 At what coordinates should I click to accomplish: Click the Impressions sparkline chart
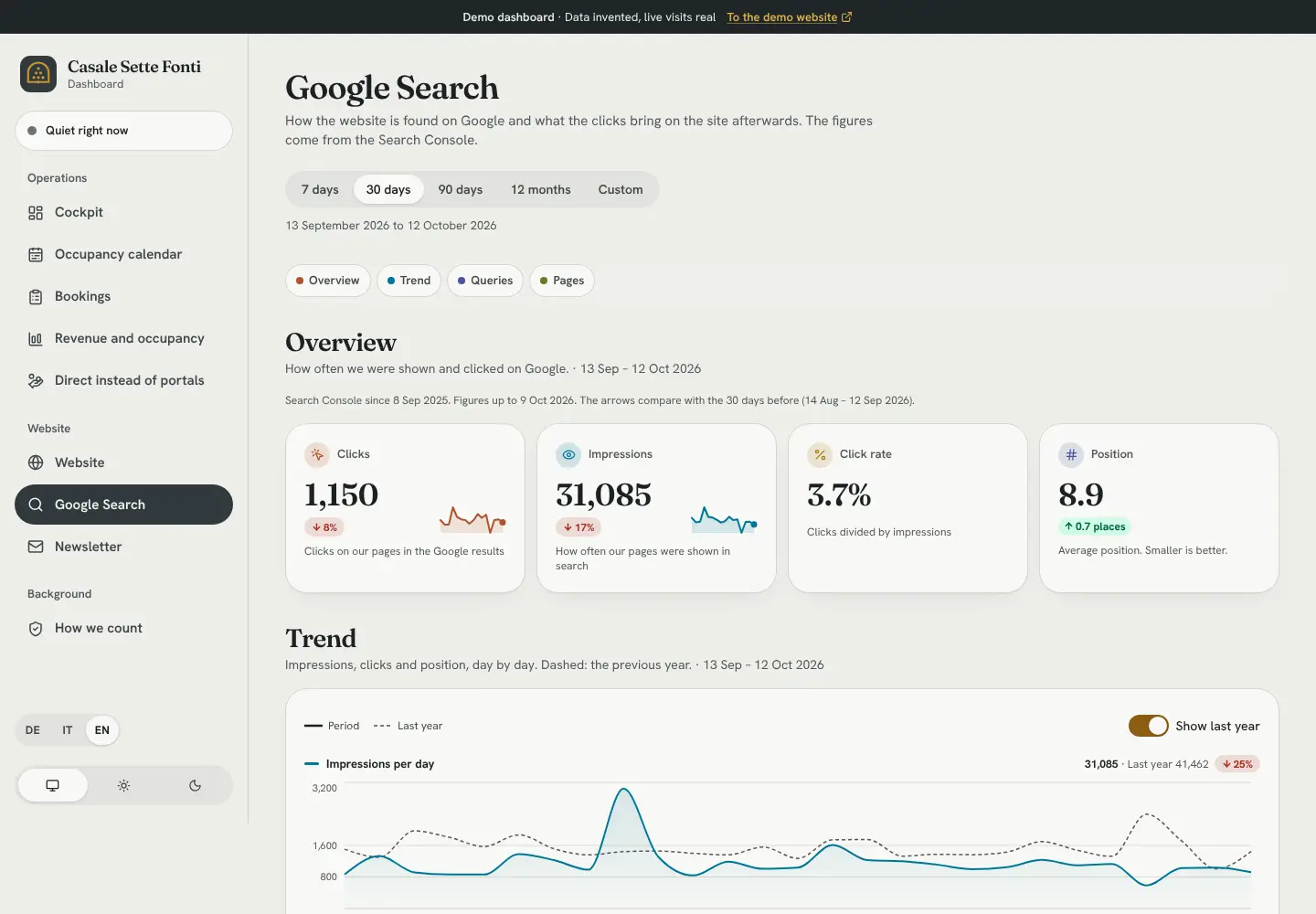(724, 520)
